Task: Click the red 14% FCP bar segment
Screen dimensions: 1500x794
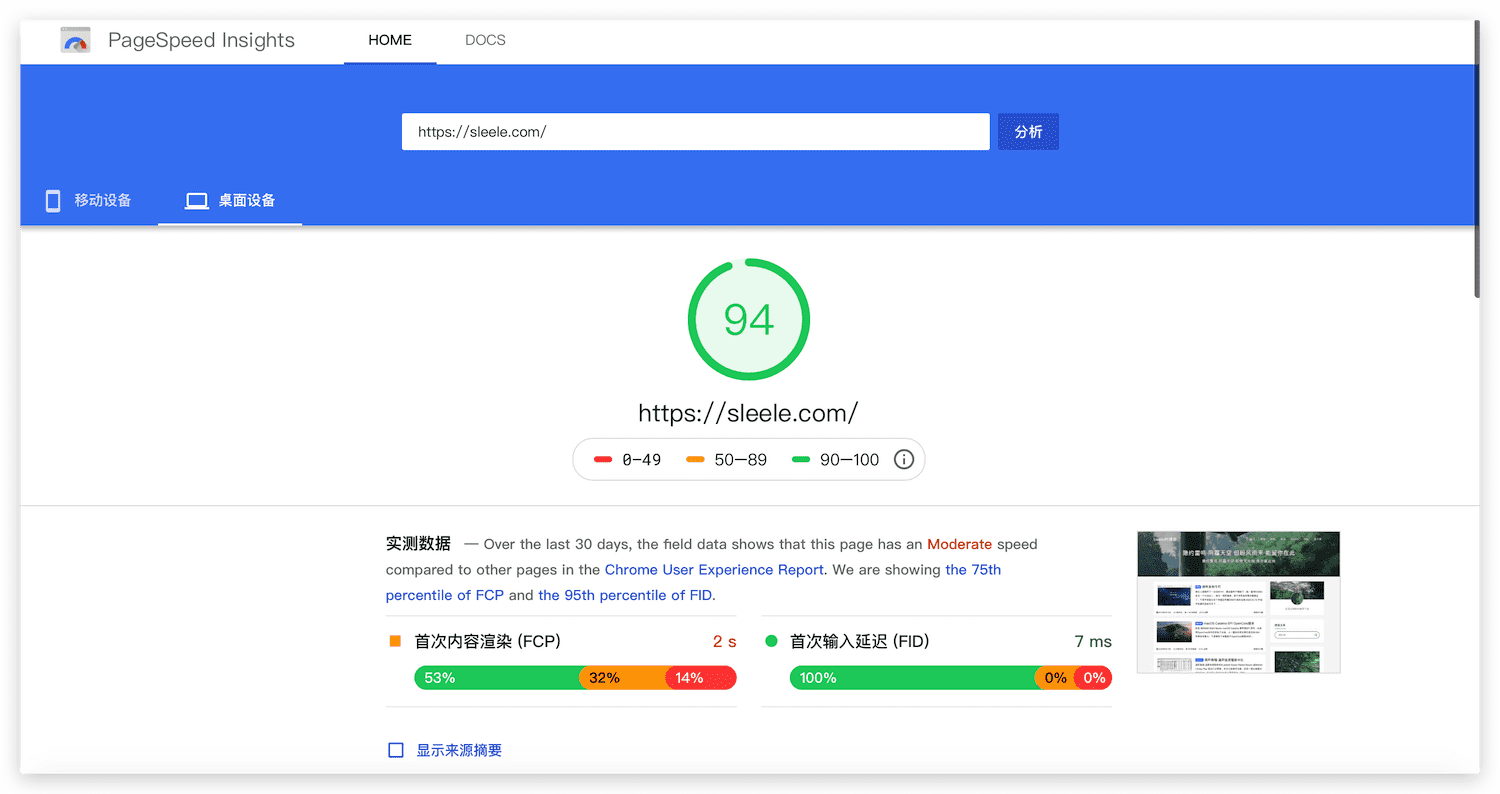Action: [x=701, y=678]
